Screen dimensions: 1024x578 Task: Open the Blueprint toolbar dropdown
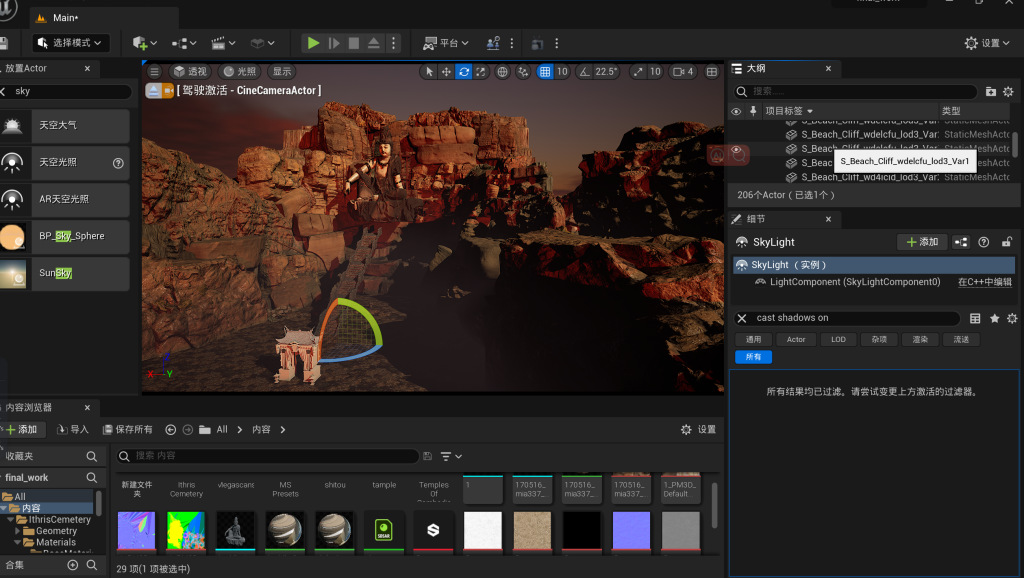pyautogui.click(x=184, y=43)
